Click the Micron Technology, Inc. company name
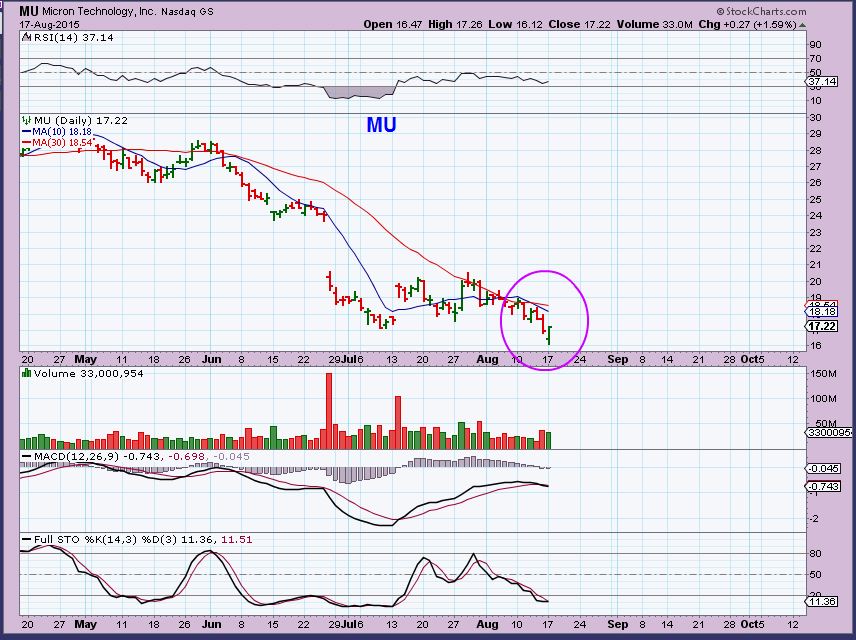 coord(99,11)
